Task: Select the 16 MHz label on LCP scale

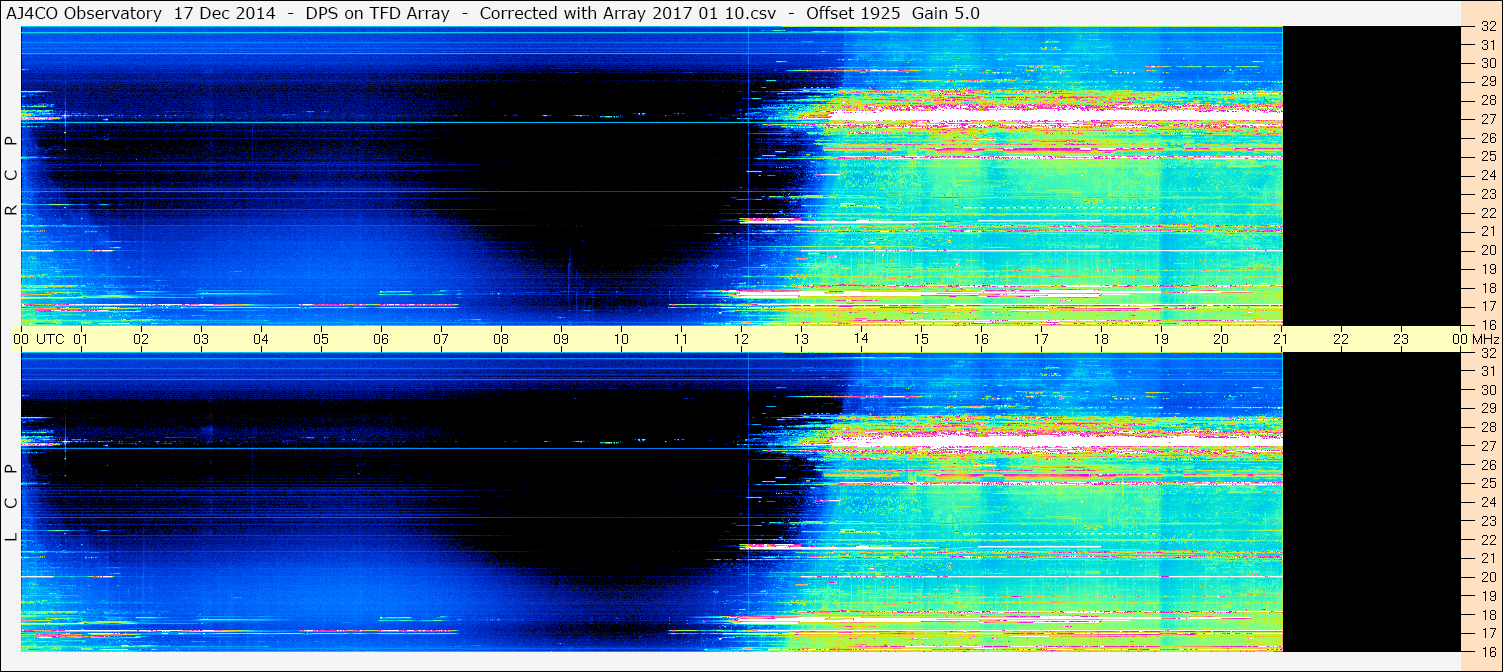Action: pyautogui.click(x=1487, y=652)
